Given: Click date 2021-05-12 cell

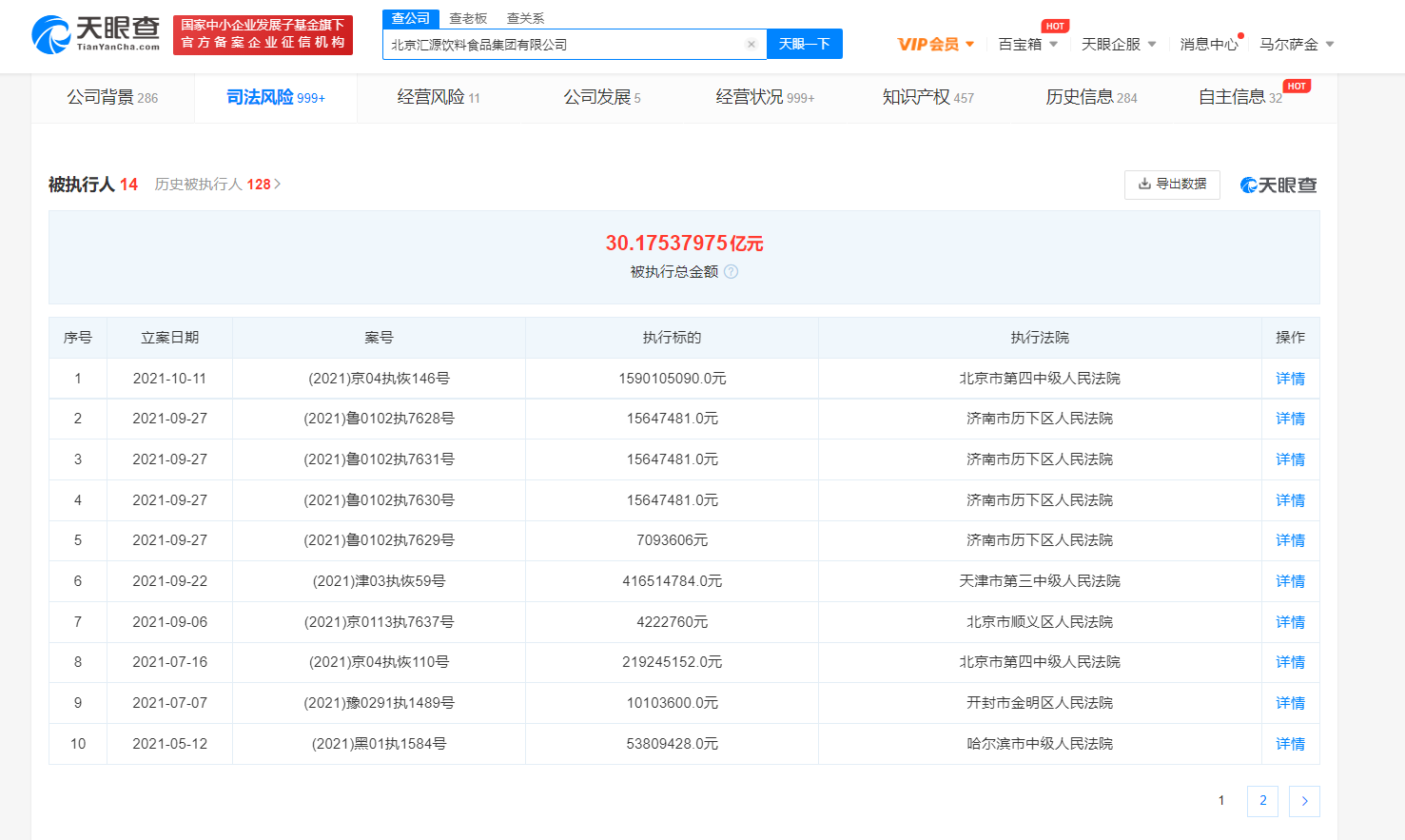Looking at the screenshot, I should pos(169,744).
